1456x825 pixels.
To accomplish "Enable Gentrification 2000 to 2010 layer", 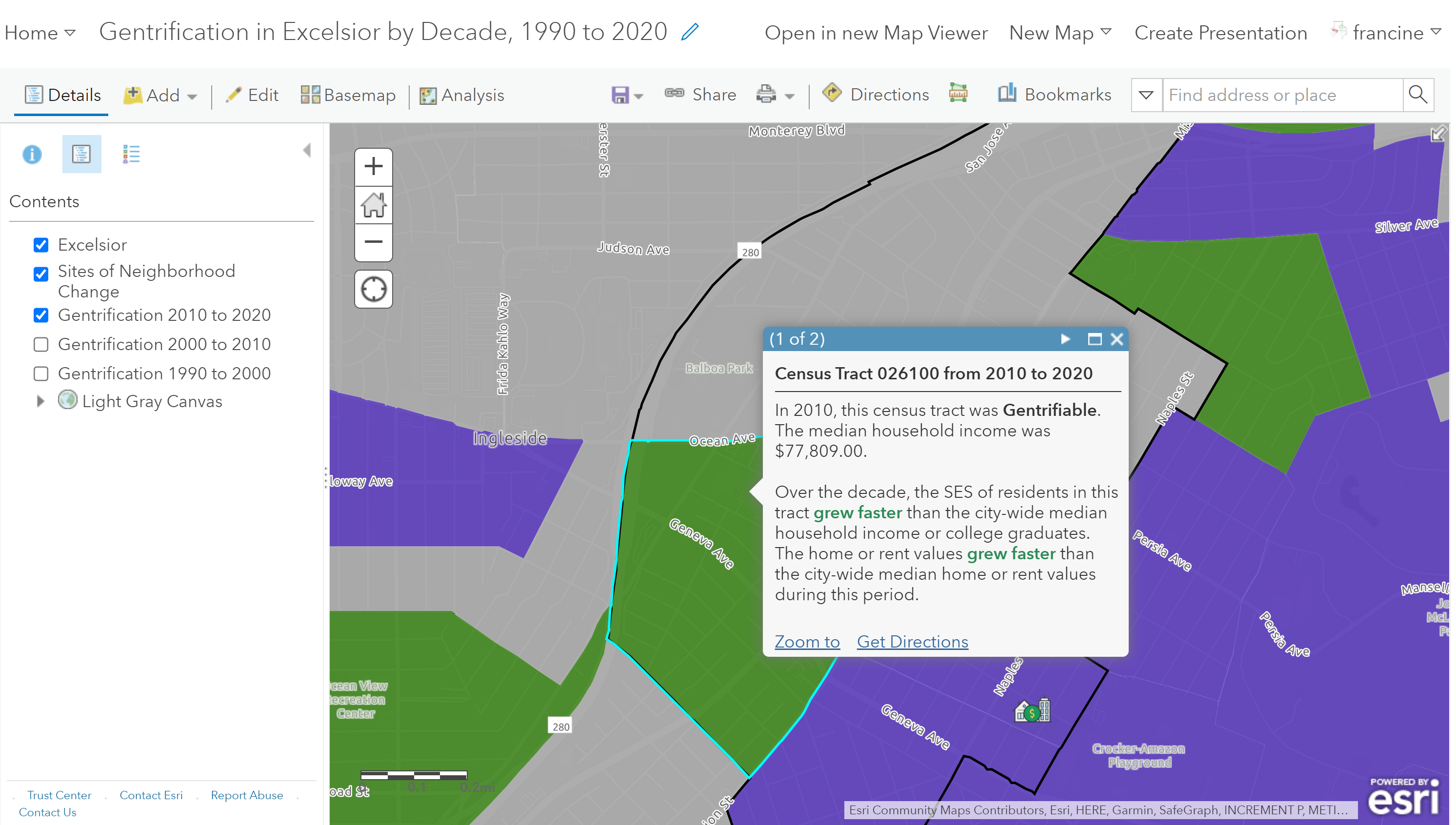I will tap(41, 345).
